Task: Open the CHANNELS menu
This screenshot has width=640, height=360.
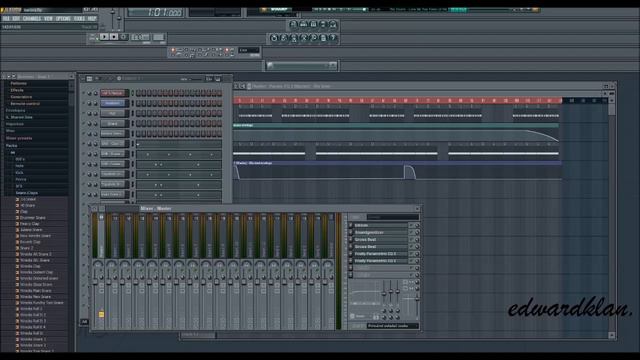Action: [32, 18]
